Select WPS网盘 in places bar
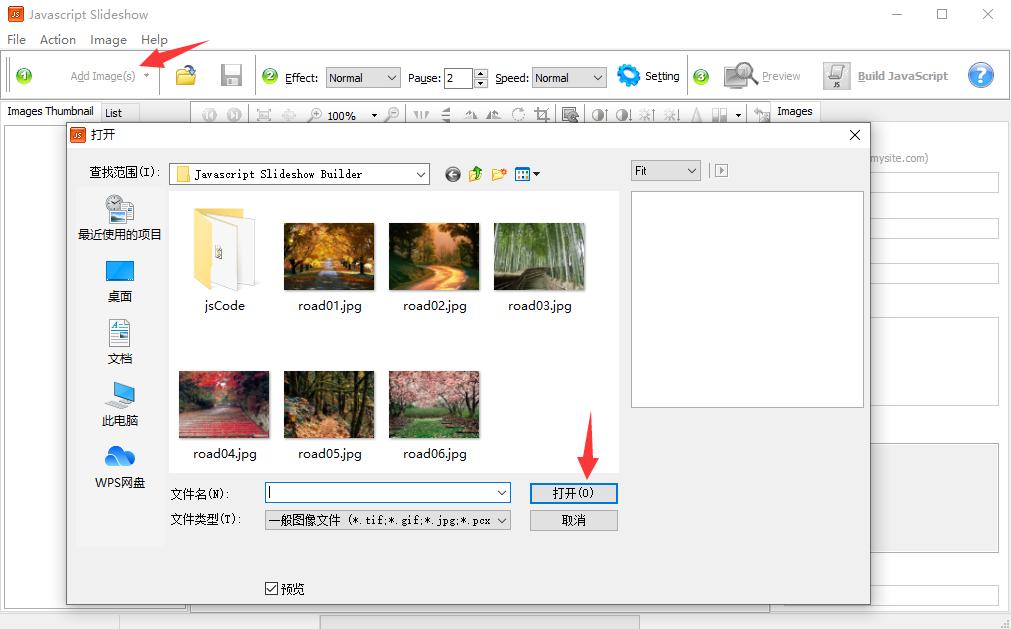This screenshot has width=1011, height=629. tap(120, 467)
